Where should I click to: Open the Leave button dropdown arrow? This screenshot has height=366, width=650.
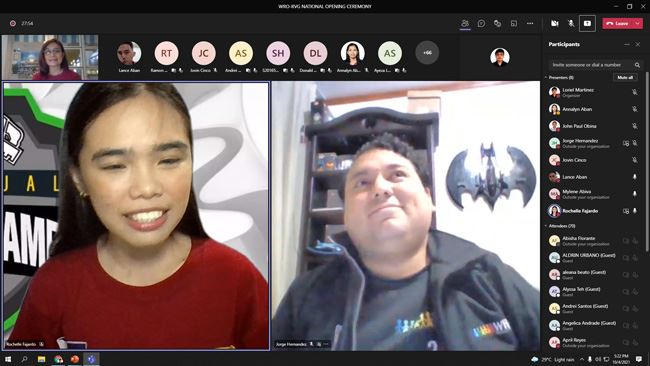(x=638, y=24)
